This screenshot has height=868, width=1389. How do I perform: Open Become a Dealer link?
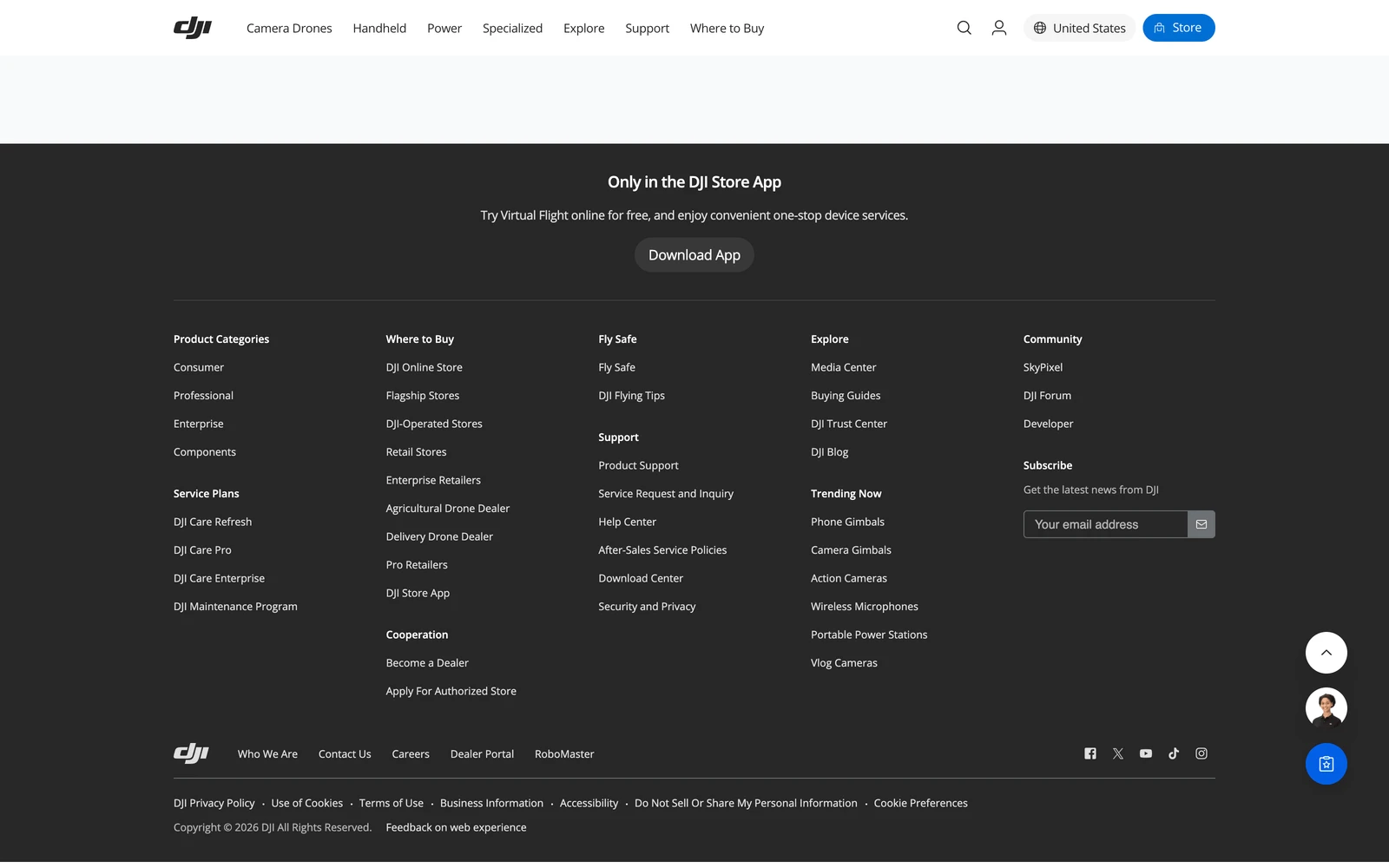(x=427, y=663)
